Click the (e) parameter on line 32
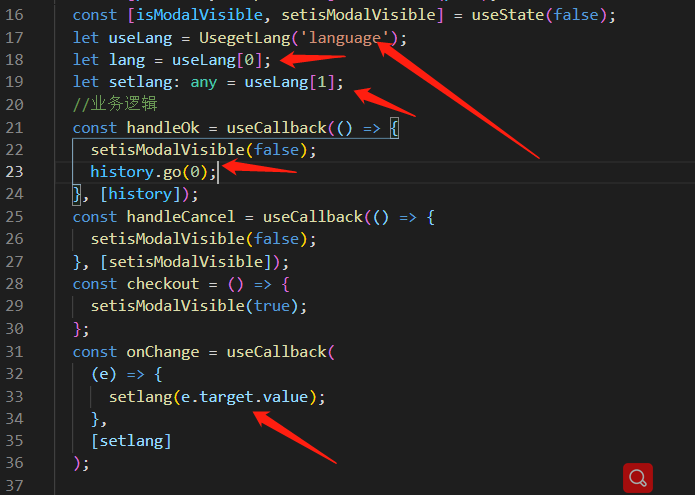 (x=104, y=374)
